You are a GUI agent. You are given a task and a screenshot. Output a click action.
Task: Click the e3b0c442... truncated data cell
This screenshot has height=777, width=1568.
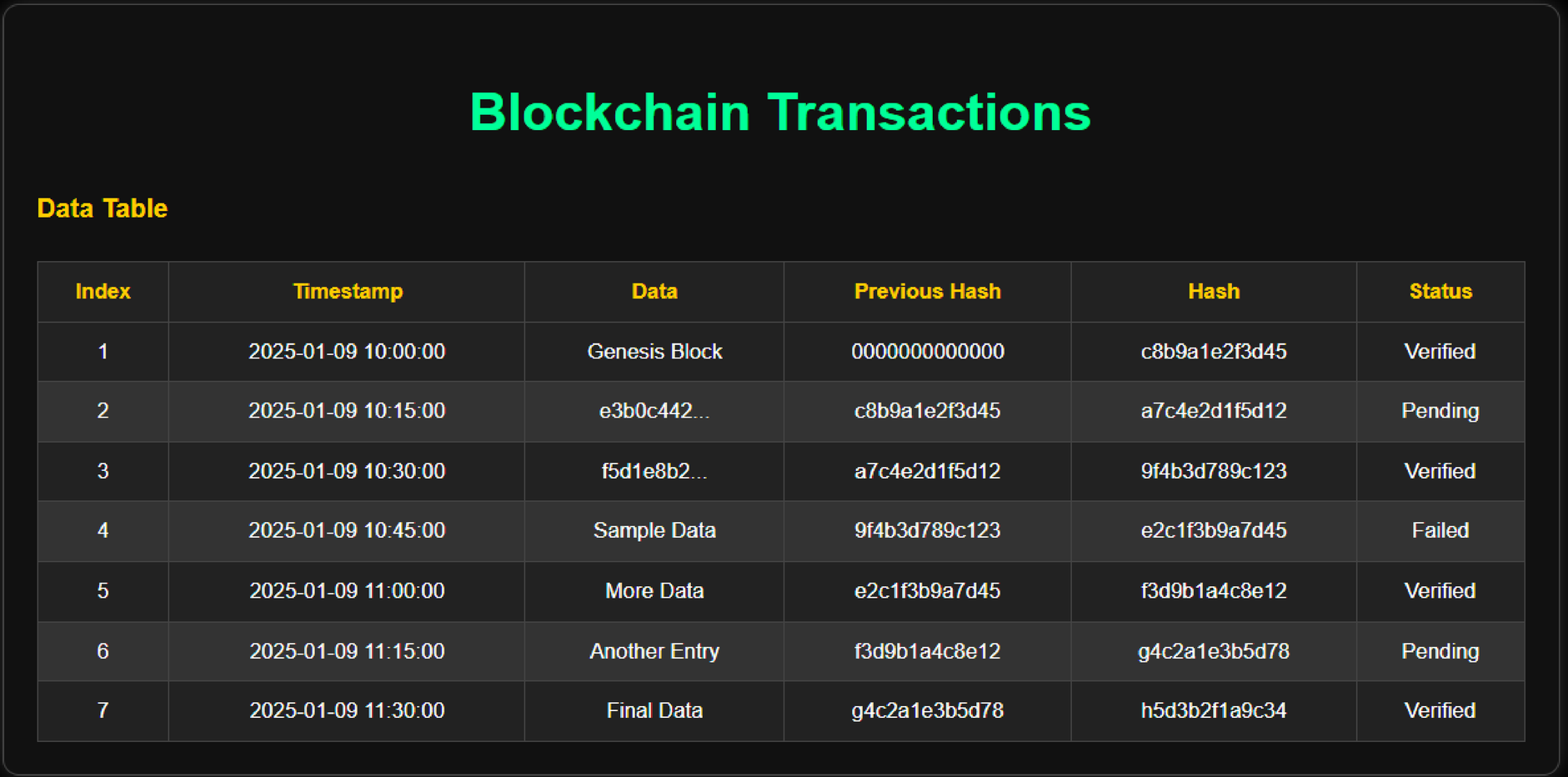click(654, 411)
